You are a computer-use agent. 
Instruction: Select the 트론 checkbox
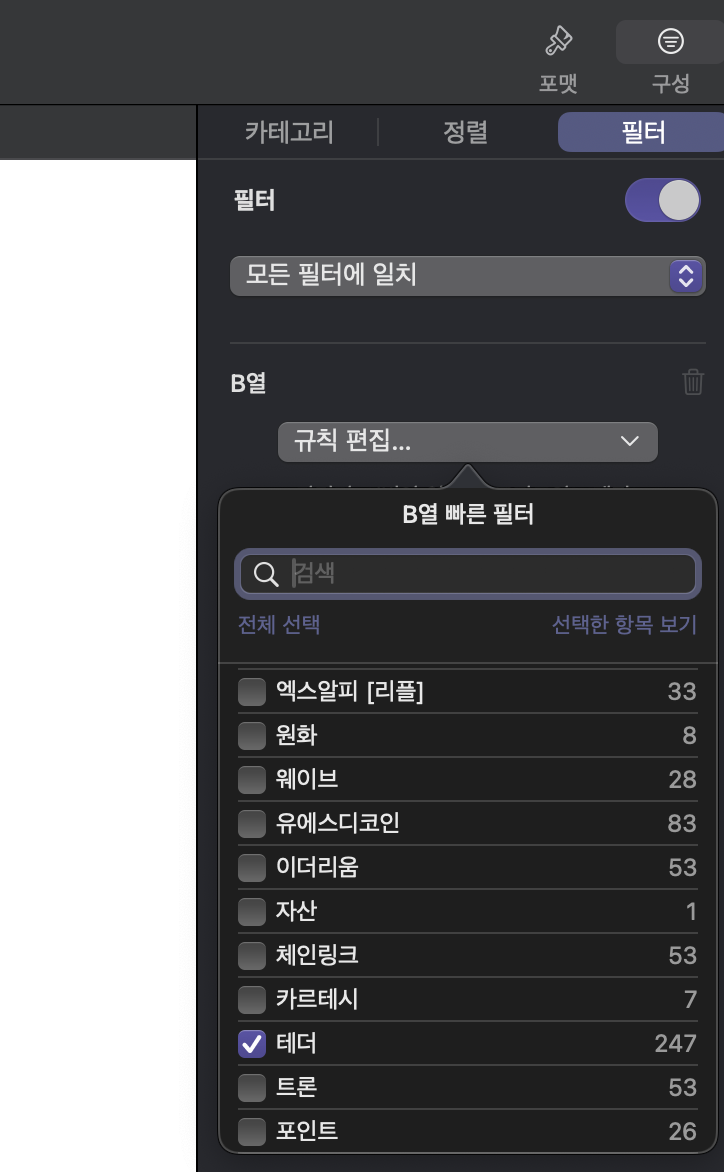coord(252,1087)
